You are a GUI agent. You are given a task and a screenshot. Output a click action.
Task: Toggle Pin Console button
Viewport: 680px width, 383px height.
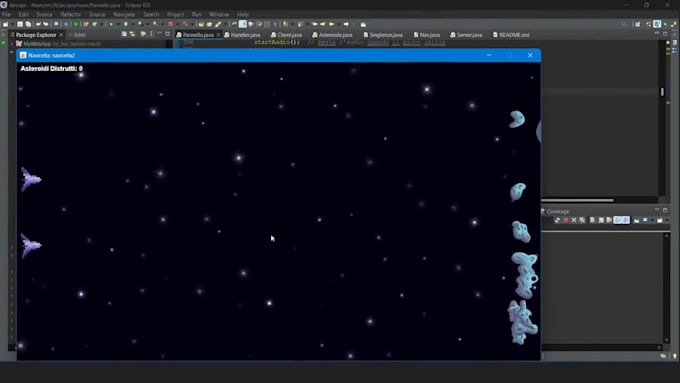636,220
